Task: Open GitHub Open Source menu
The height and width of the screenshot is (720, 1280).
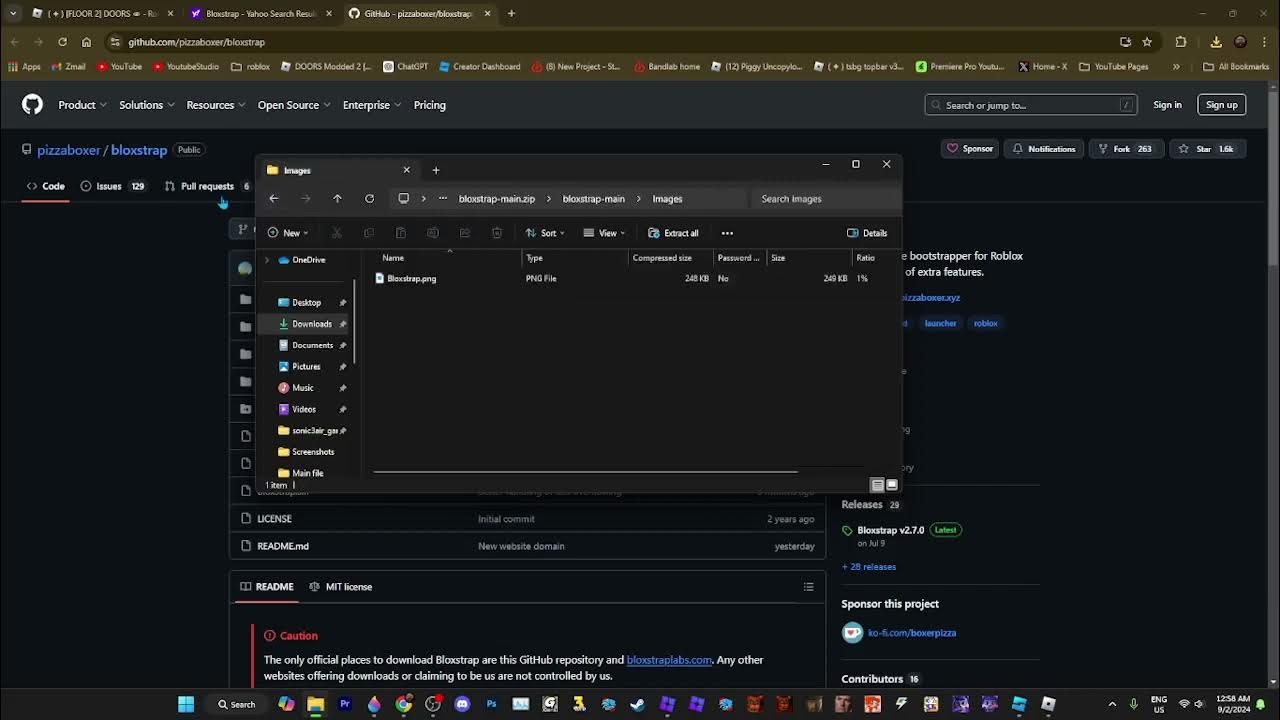Action: coord(294,105)
